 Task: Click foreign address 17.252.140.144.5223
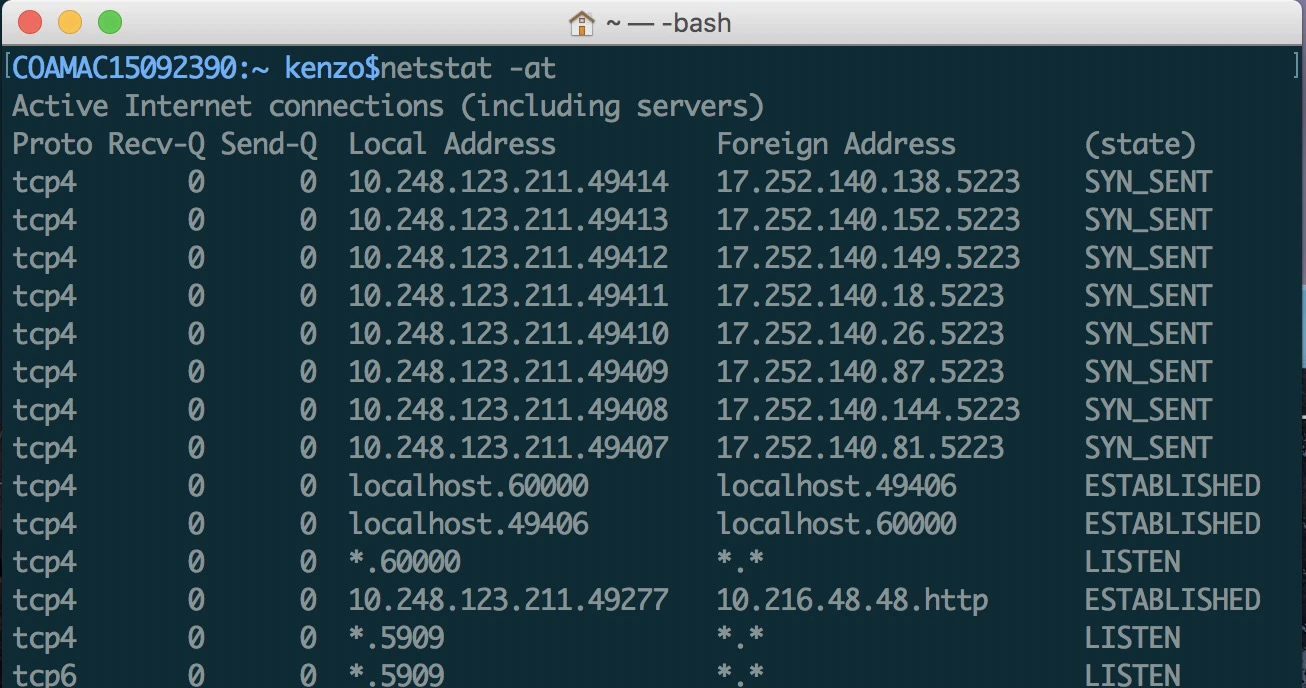(x=868, y=410)
